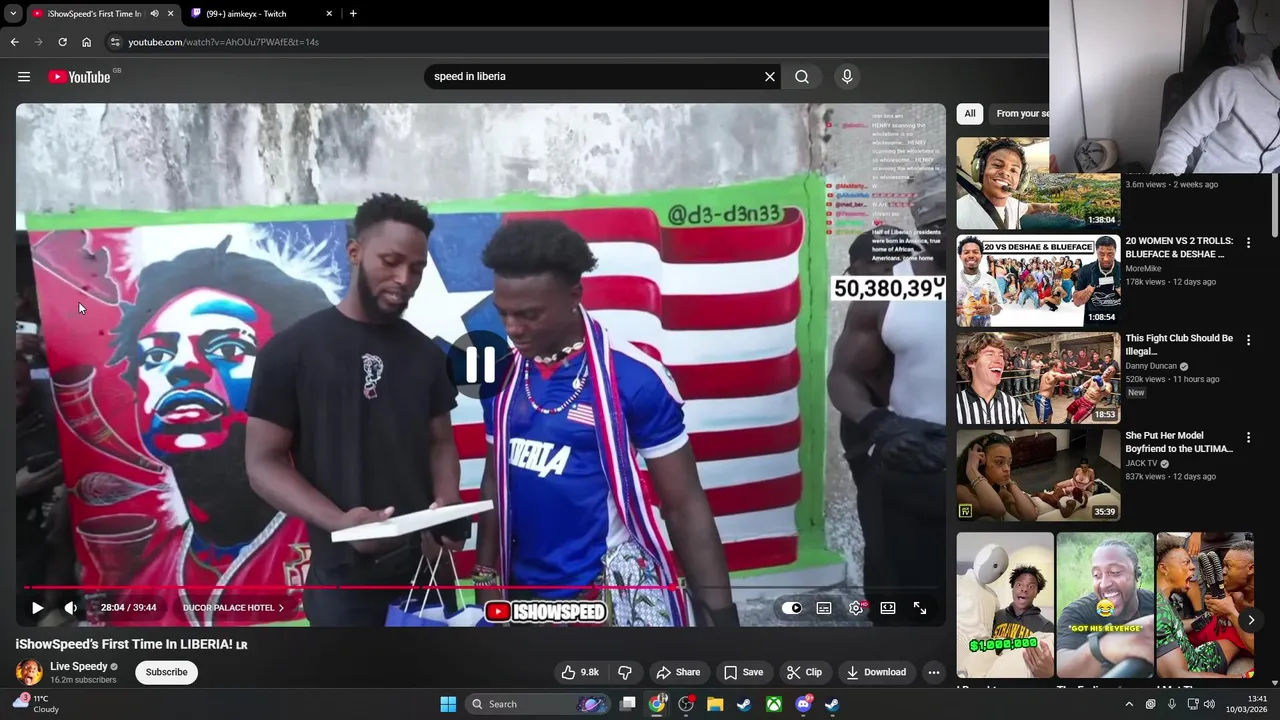Screen dimensions: 1280x720
Task: Open the weather widget 11°C Cloudy
Action: pyautogui.click(x=36, y=704)
